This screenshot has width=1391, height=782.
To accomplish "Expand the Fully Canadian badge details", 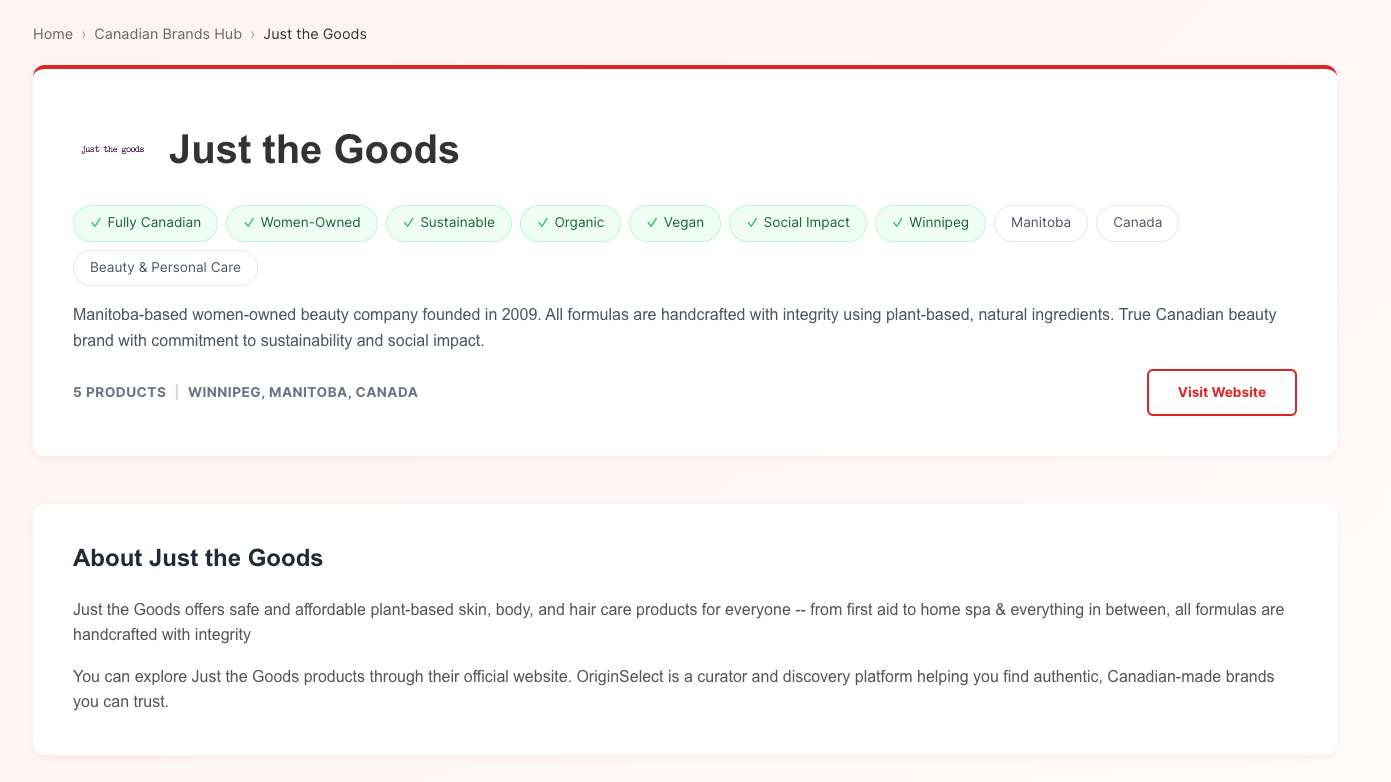I will tap(145, 223).
